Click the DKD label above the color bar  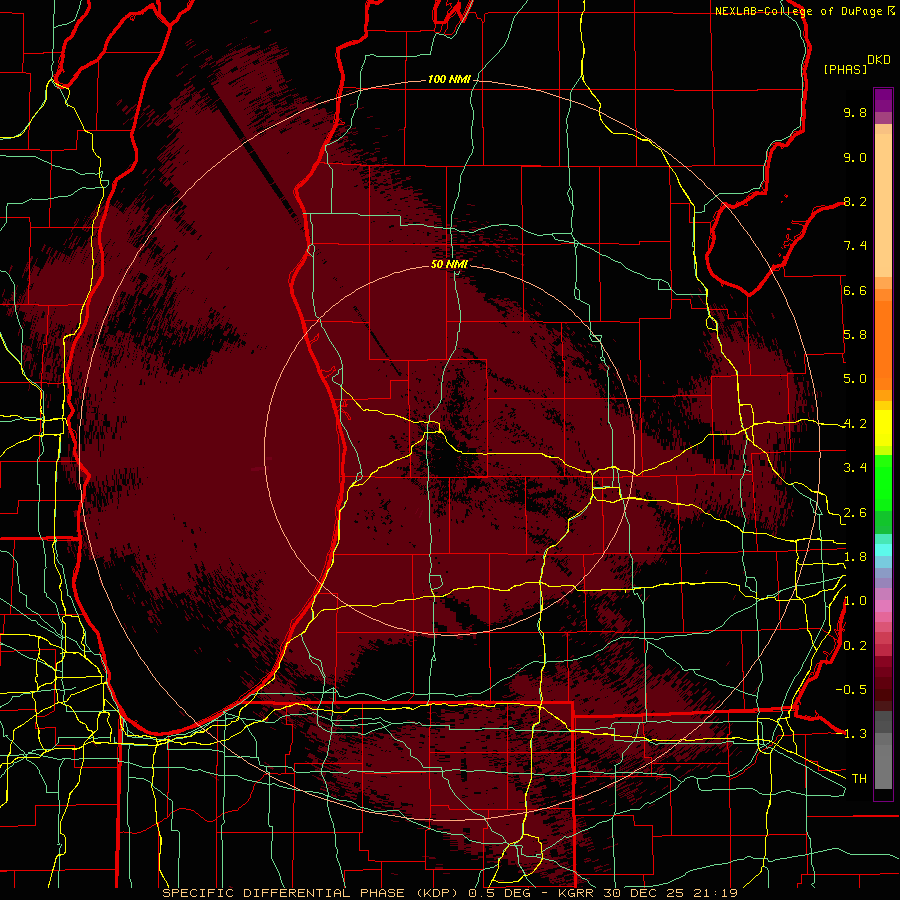click(x=879, y=60)
